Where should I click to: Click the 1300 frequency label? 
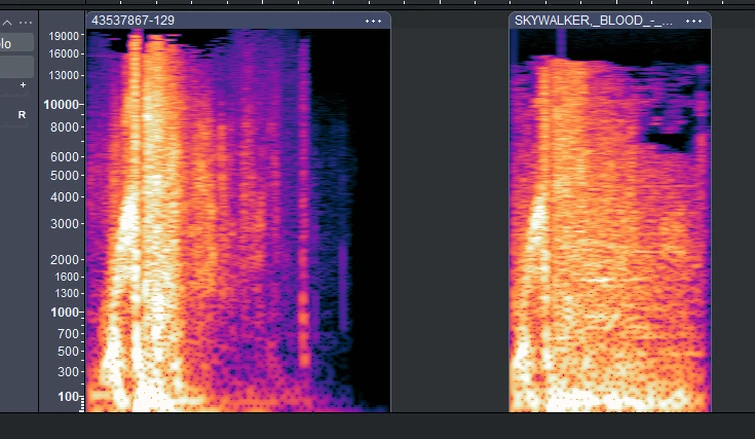66,293
